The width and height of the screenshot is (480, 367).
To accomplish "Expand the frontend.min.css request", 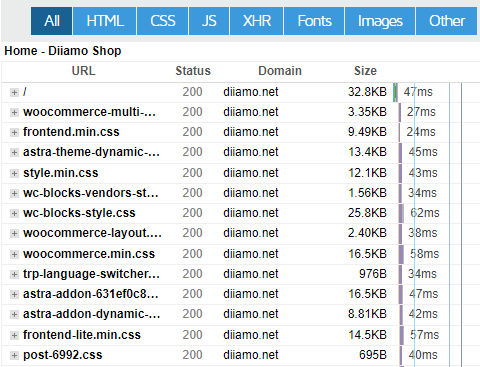I will (14, 132).
